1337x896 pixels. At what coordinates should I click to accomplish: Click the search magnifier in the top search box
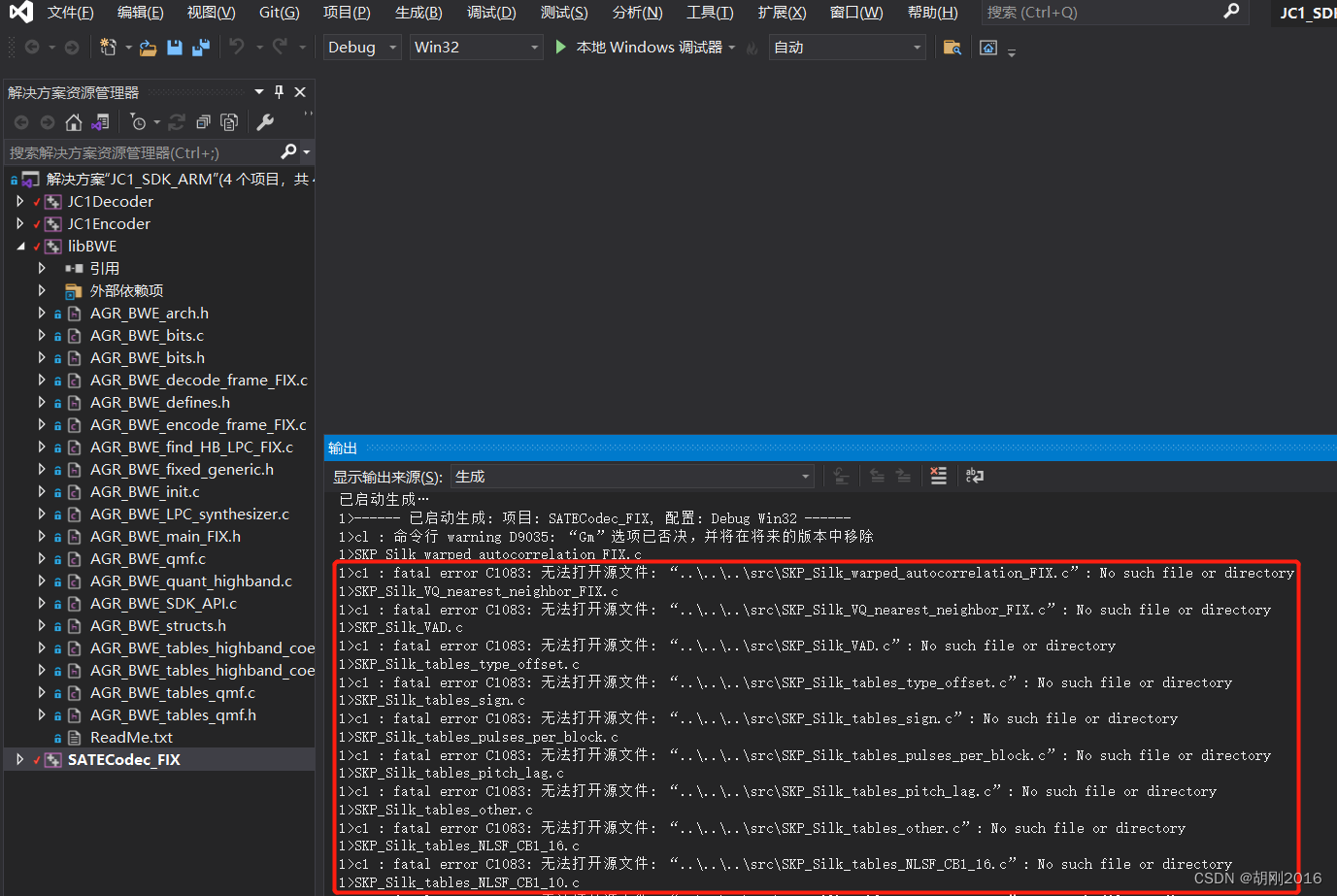point(1231,12)
